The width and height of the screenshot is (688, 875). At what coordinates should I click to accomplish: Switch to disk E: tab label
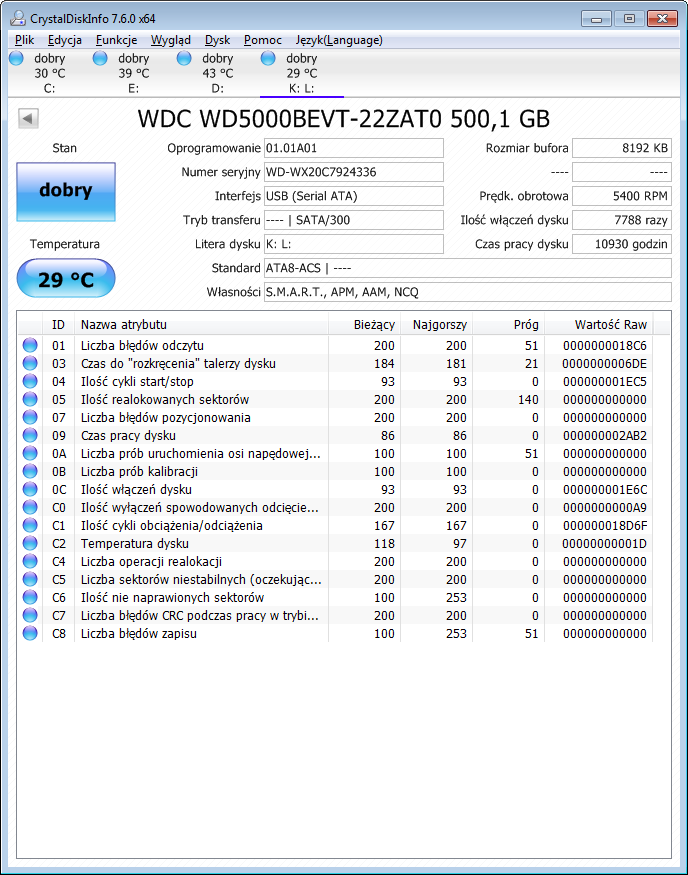pos(133,88)
